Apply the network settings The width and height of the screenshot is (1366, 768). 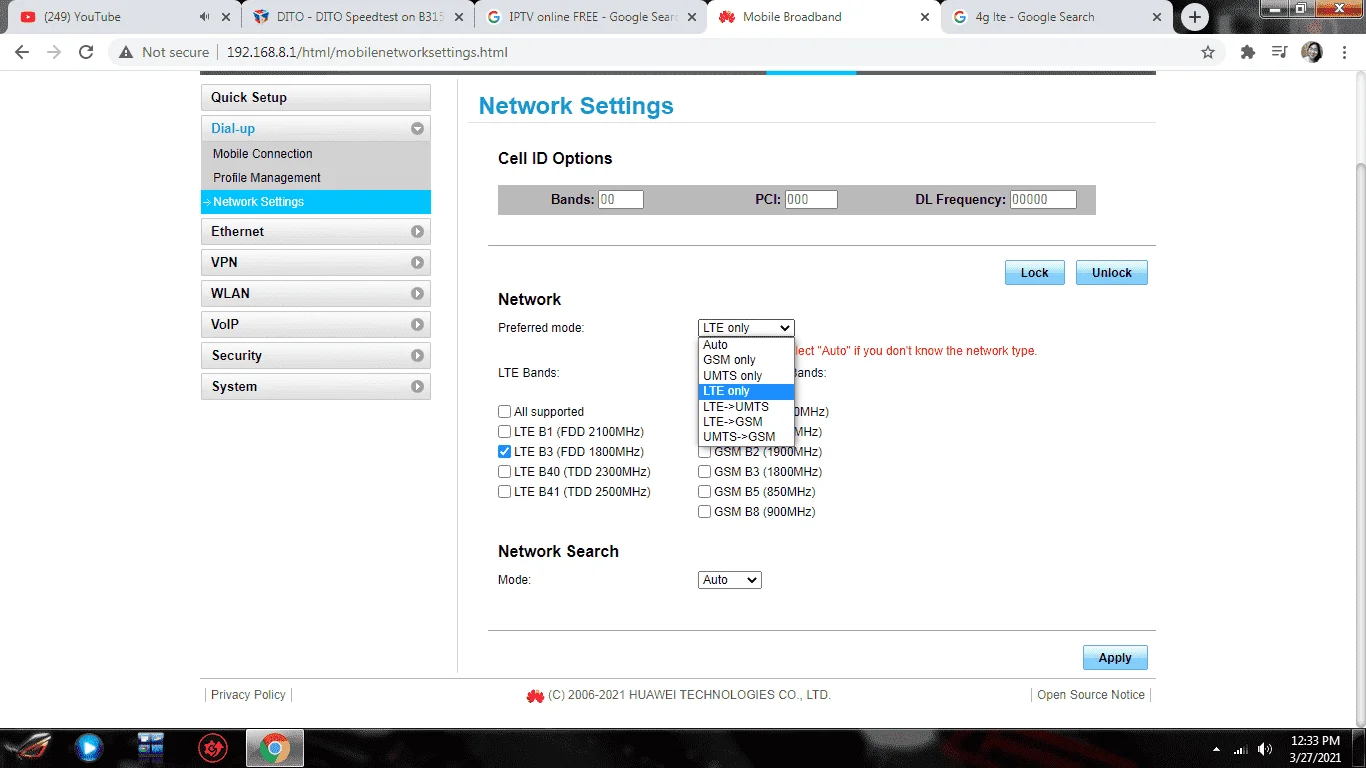[1115, 658]
